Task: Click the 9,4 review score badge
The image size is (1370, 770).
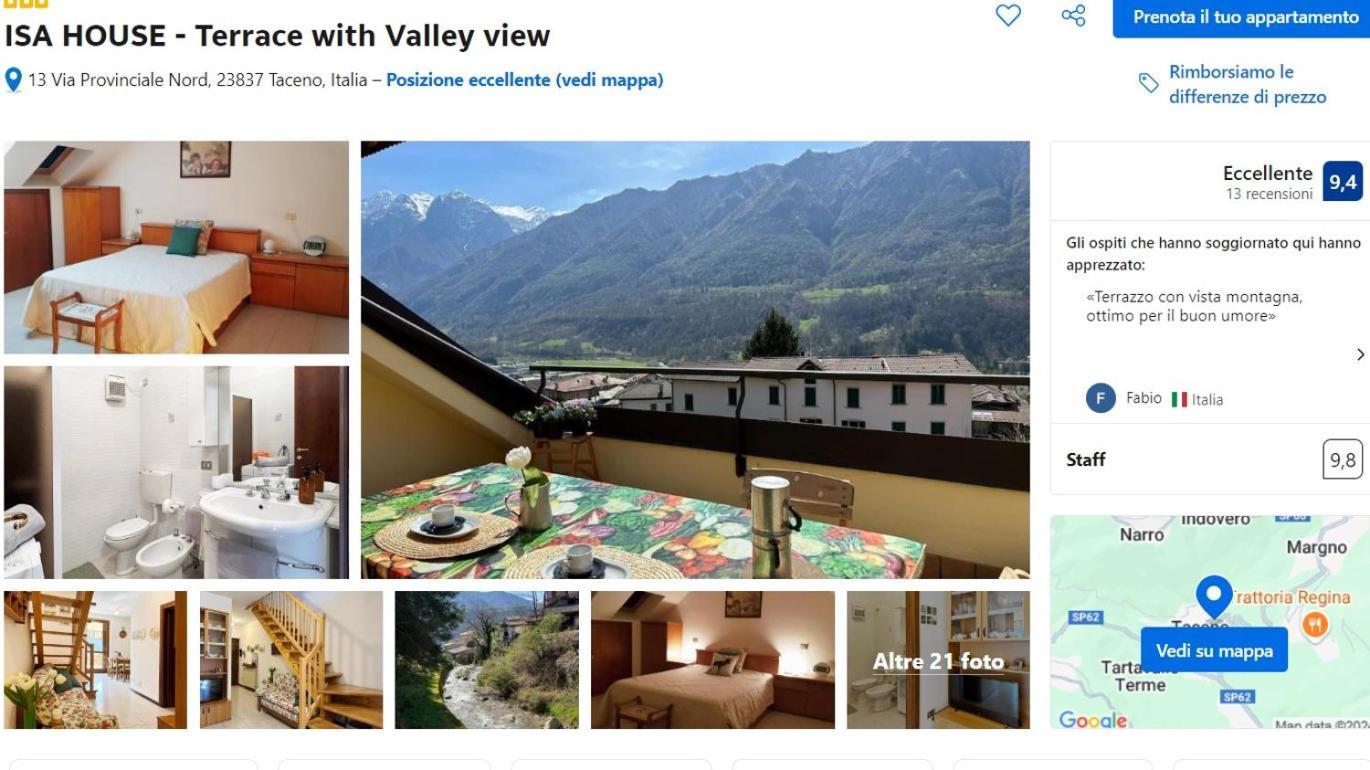Action: [1342, 182]
